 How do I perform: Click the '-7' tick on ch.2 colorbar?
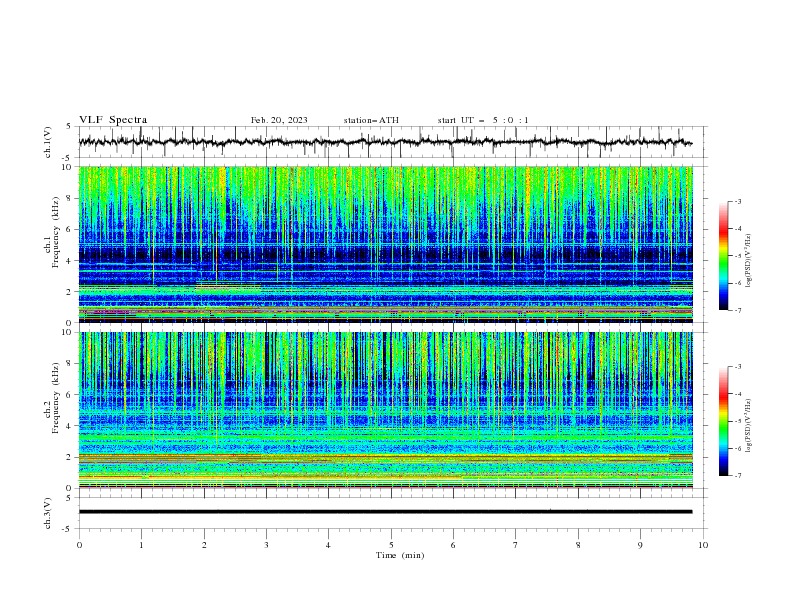click(737, 475)
